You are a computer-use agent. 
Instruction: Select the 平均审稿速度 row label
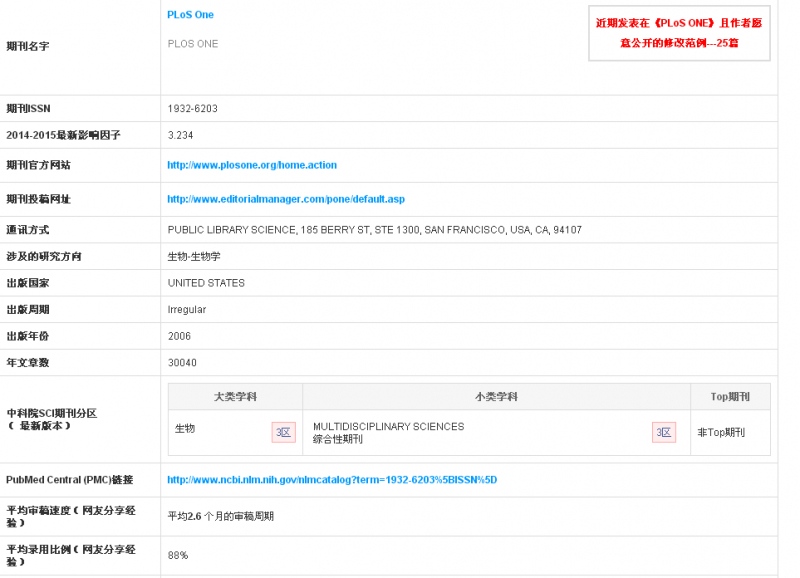(71, 516)
